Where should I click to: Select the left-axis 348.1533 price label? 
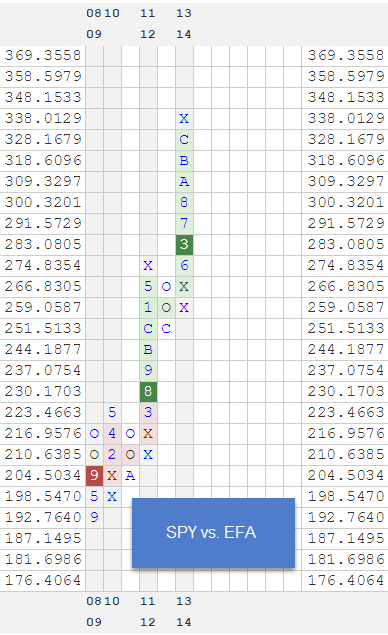[x=43, y=98]
